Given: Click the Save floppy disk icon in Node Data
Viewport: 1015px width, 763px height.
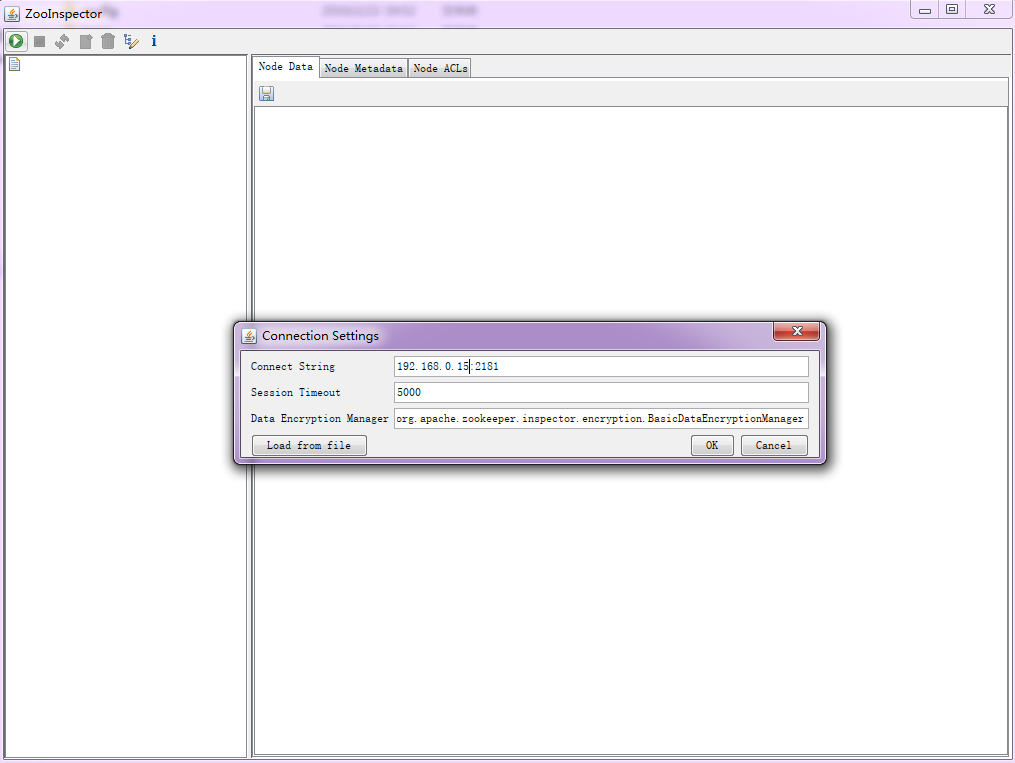Looking at the screenshot, I should coord(267,94).
